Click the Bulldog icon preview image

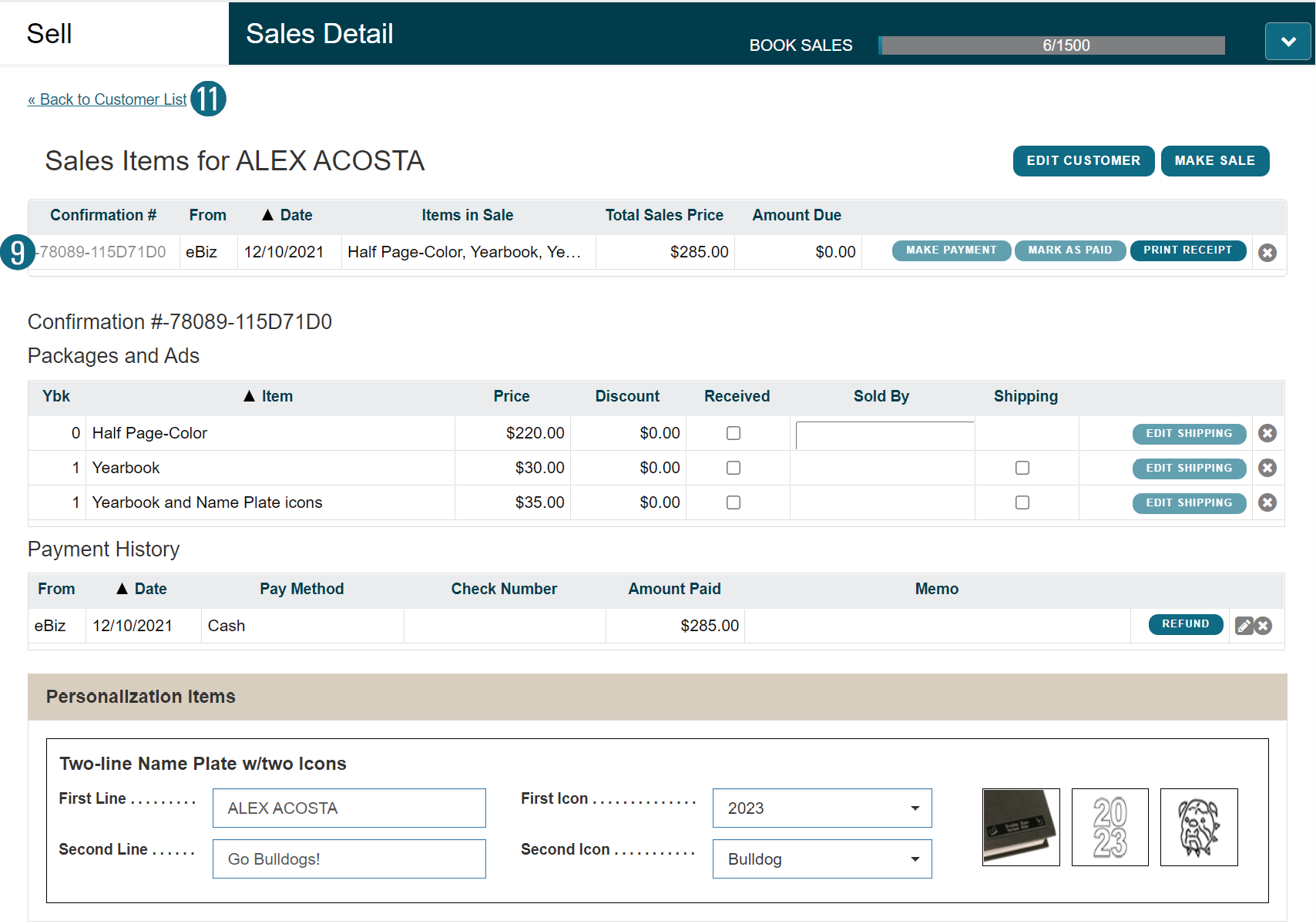click(x=1198, y=827)
